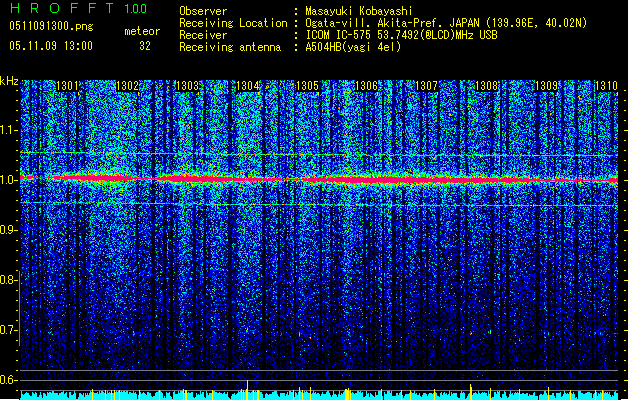Click the Receiver text ICOM IC-575

point(340,35)
